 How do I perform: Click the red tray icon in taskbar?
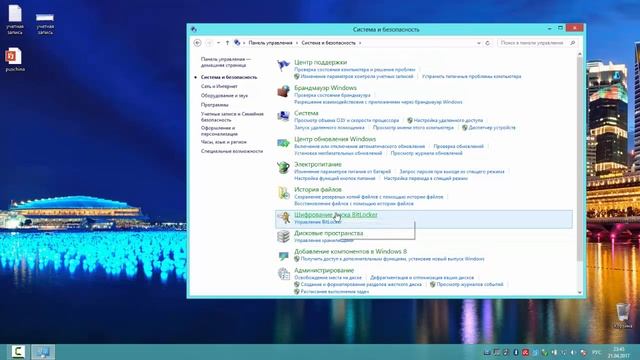[x=525, y=352]
